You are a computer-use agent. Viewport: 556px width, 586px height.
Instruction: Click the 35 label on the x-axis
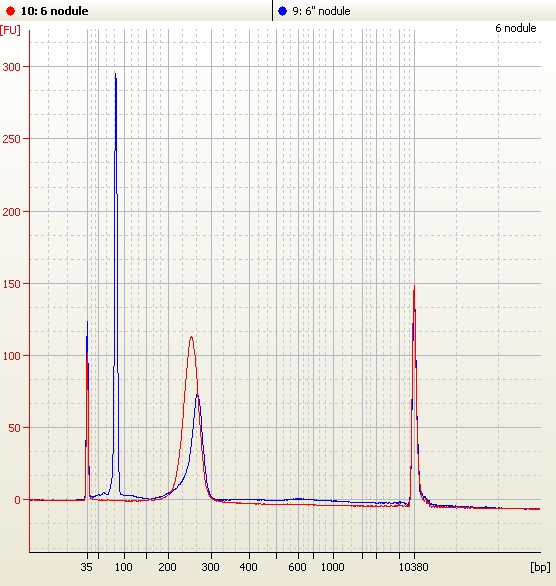pyautogui.click(x=86, y=567)
